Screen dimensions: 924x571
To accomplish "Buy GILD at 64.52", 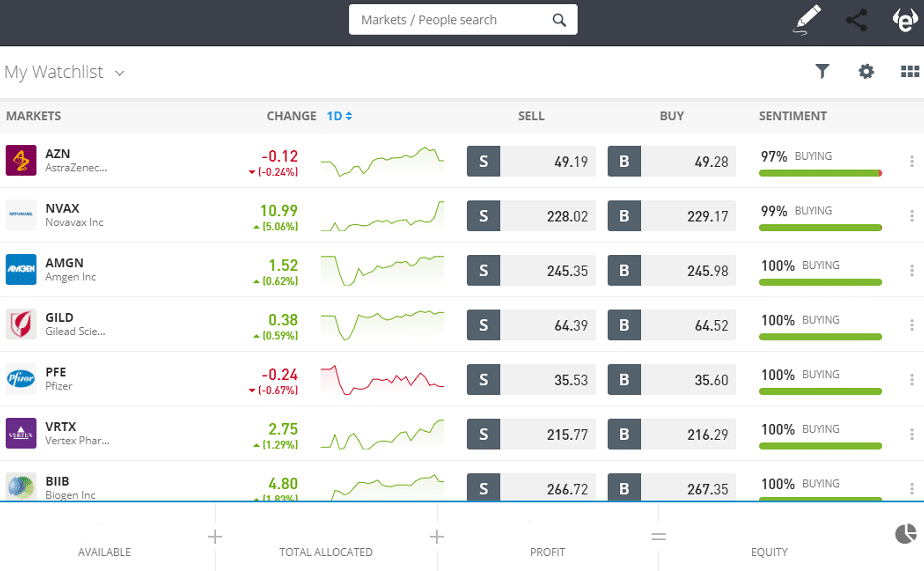I will tap(671, 325).
